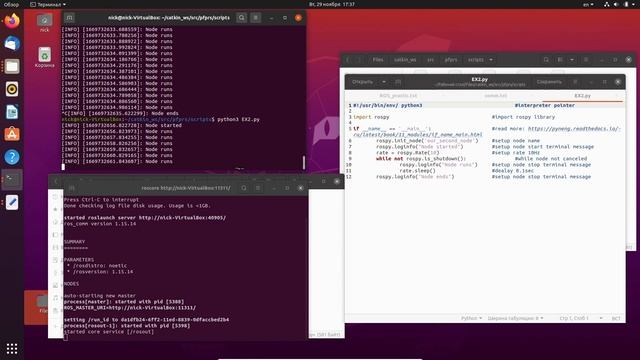Open pyneng.readthedocs.io link in code comment

pyautogui.click(x=574, y=129)
